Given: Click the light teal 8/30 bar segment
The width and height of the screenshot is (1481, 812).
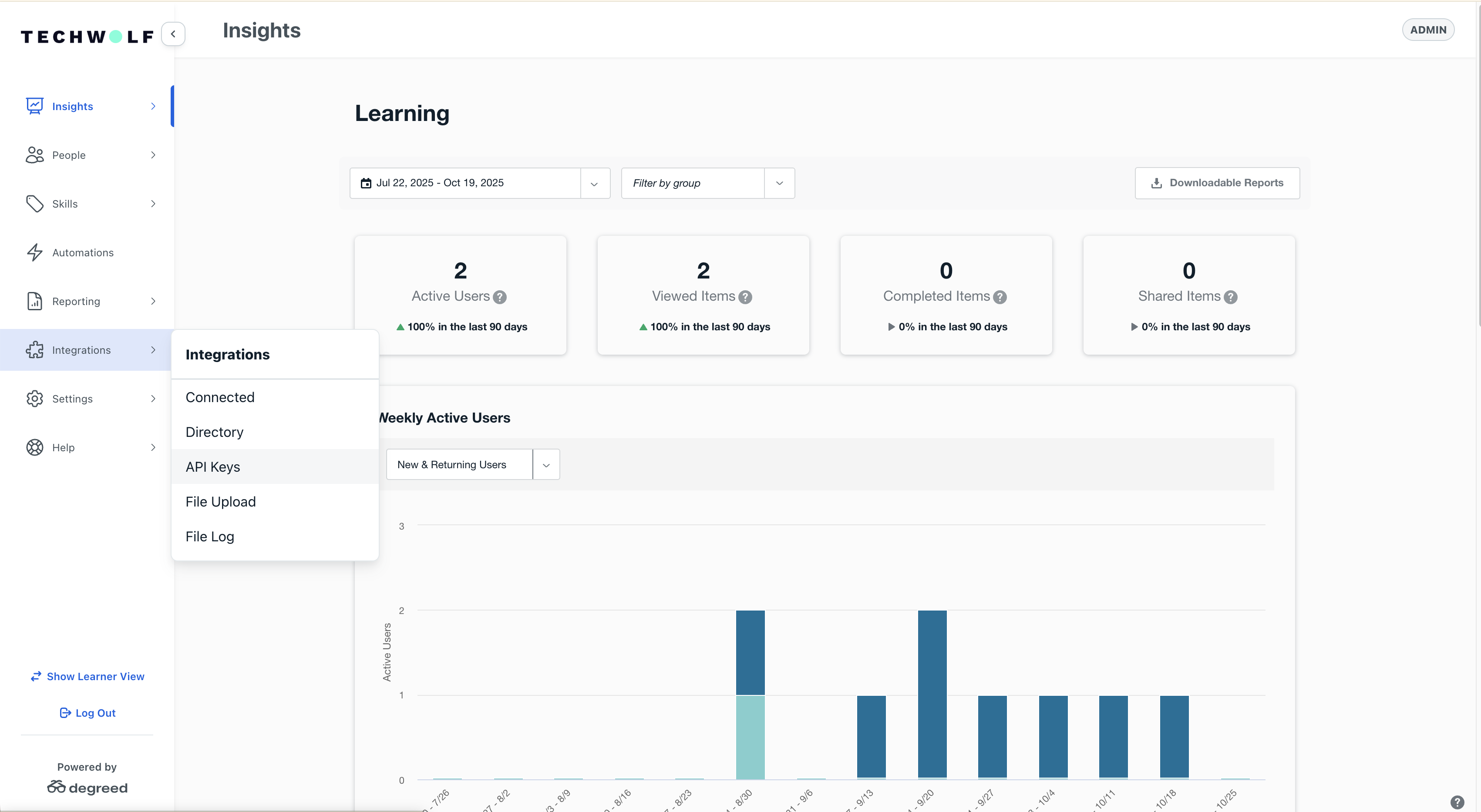Looking at the screenshot, I should [x=750, y=737].
